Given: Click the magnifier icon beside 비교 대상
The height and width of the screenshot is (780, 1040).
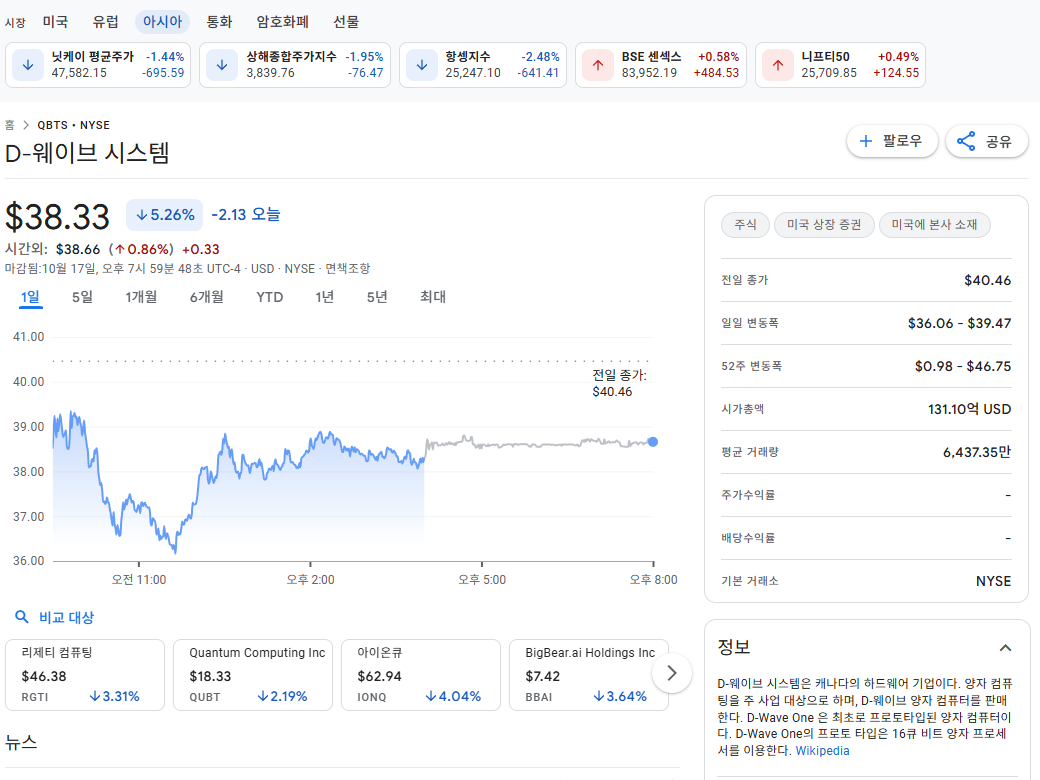Looking at the screenshot, I should [22, 617].
